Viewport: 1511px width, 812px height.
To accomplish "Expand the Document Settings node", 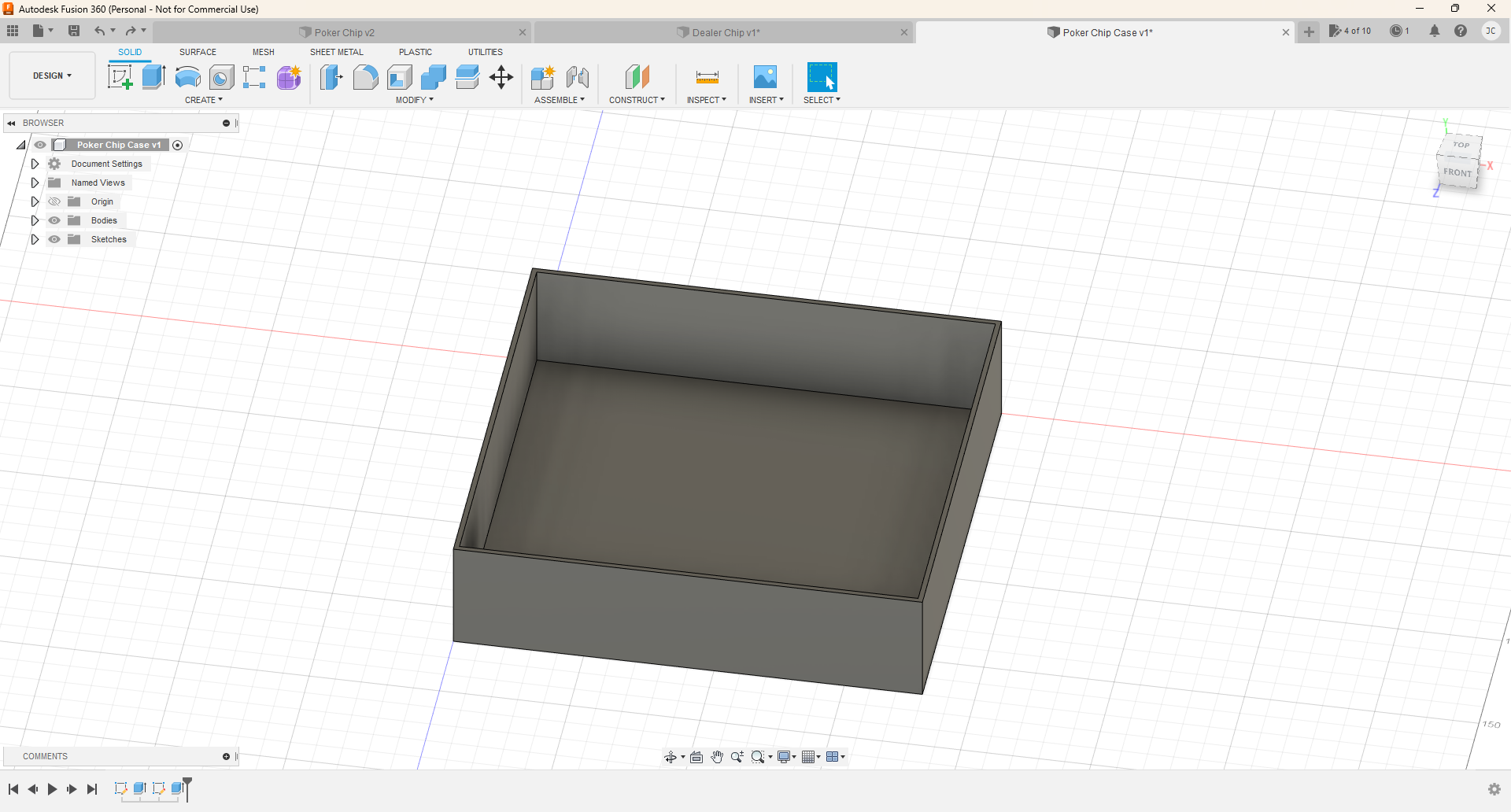I will tap(35, 164).
